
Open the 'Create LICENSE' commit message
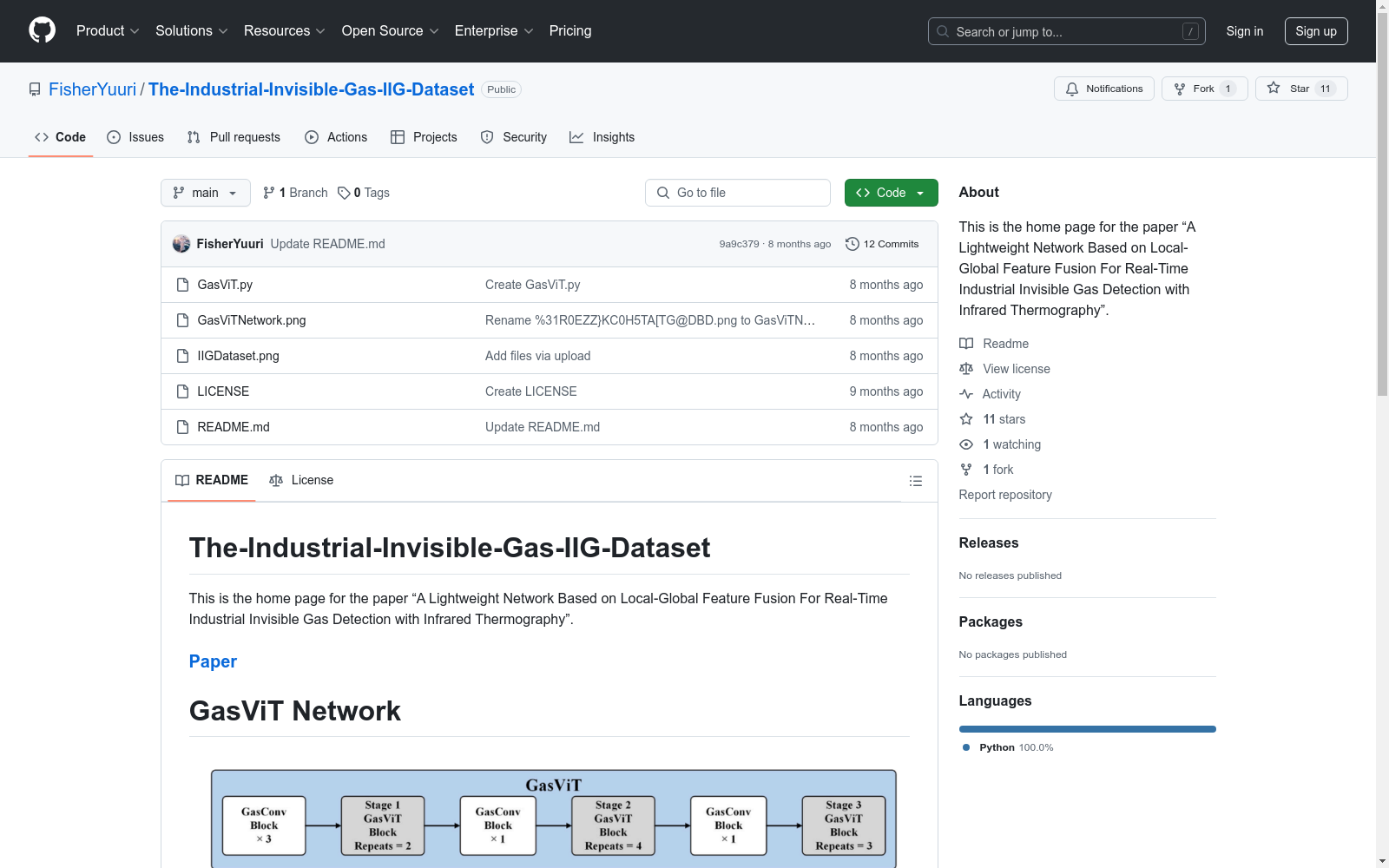[530, 391]
